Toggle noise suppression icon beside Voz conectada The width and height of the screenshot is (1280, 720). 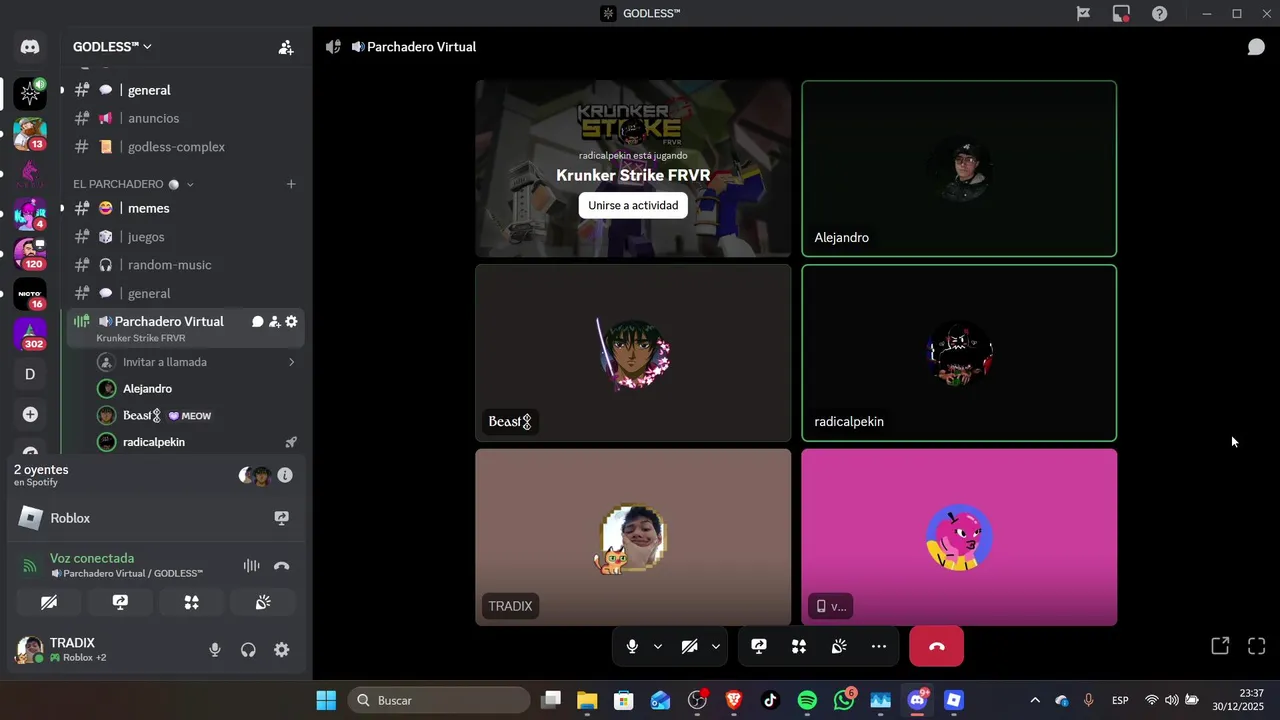pos(251,566)
